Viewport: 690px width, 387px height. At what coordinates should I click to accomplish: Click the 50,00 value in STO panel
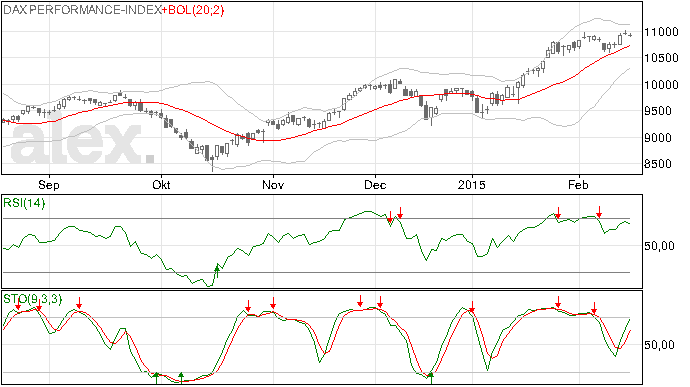tap(660, 345)
